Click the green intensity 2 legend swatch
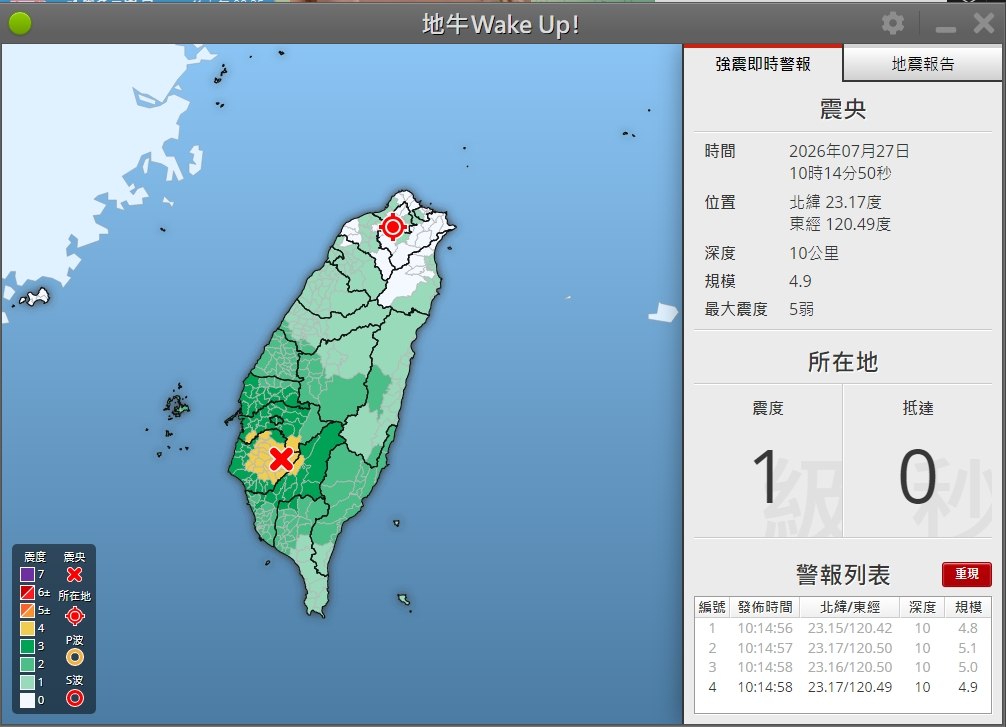1006x727 pixels. 27,663
